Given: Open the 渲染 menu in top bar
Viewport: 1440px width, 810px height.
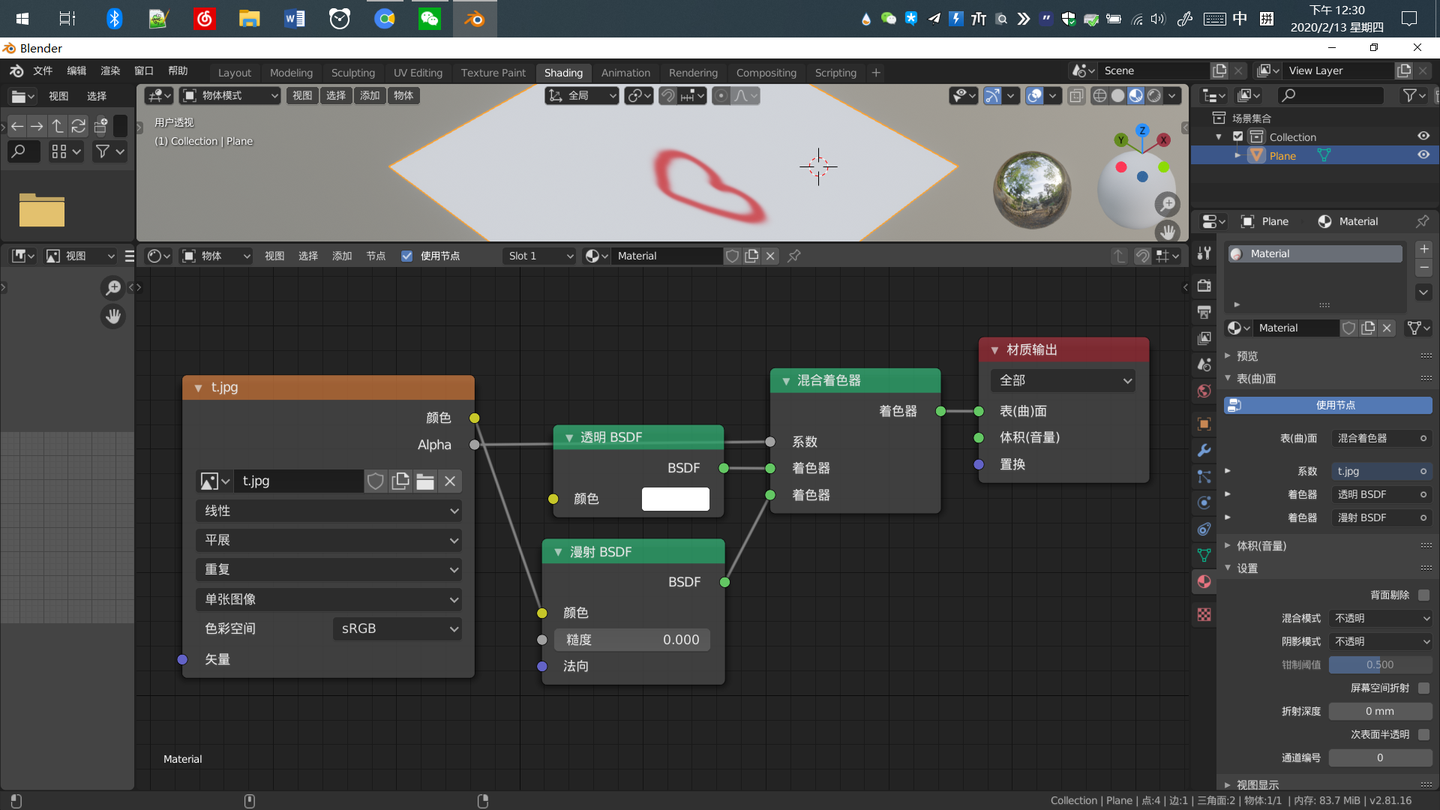Looking at the screenshot, I should tap(110, 71).
